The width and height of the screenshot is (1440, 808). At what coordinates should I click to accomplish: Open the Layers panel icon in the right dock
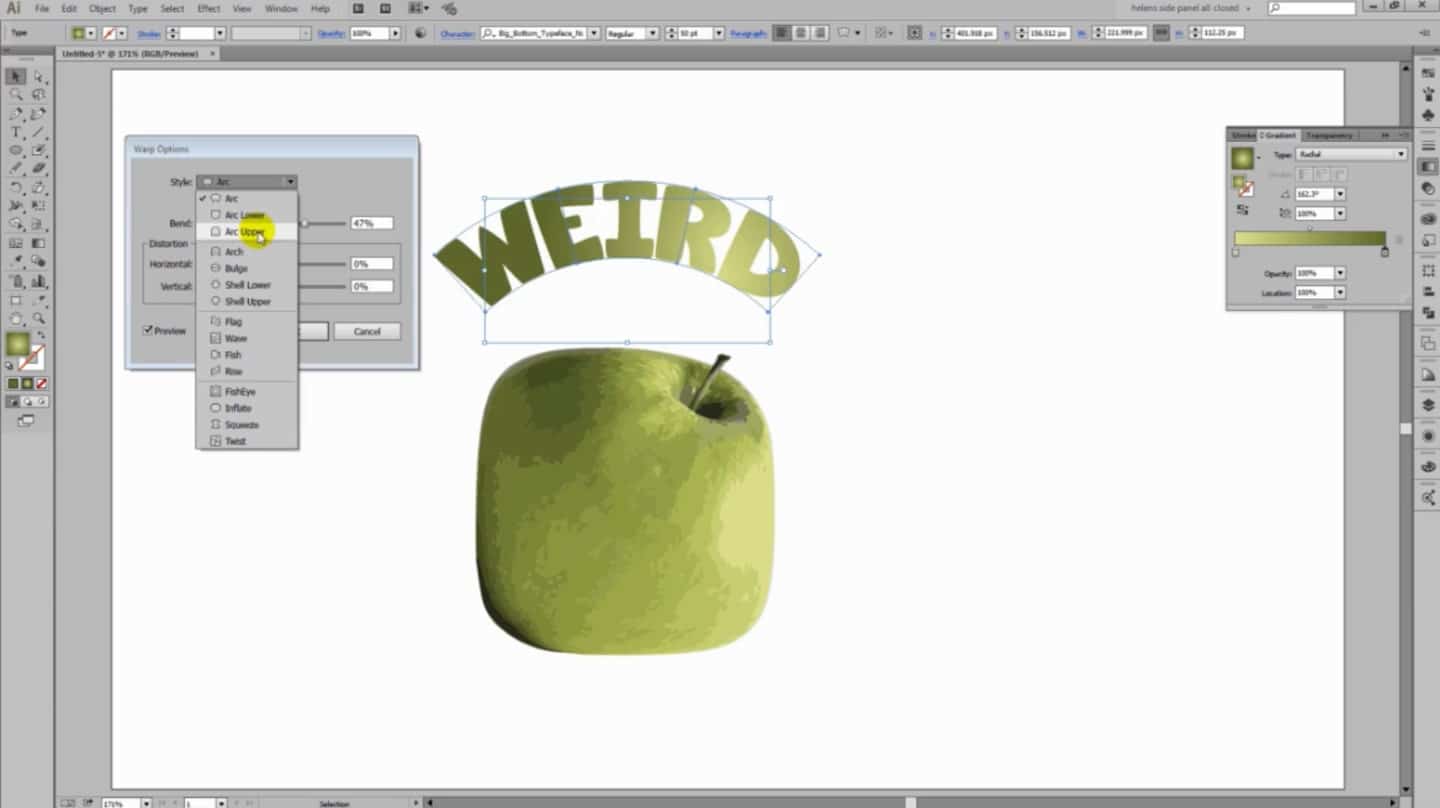[1428, 405]
